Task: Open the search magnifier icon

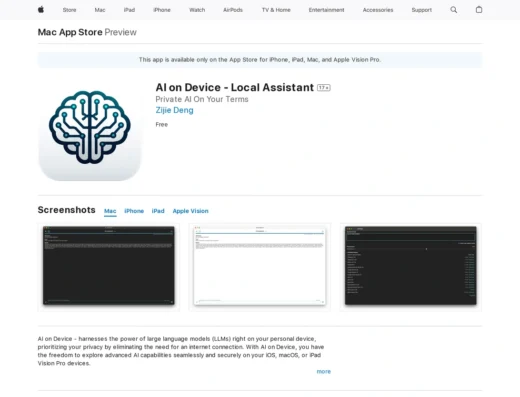Action: click(454, 10)
